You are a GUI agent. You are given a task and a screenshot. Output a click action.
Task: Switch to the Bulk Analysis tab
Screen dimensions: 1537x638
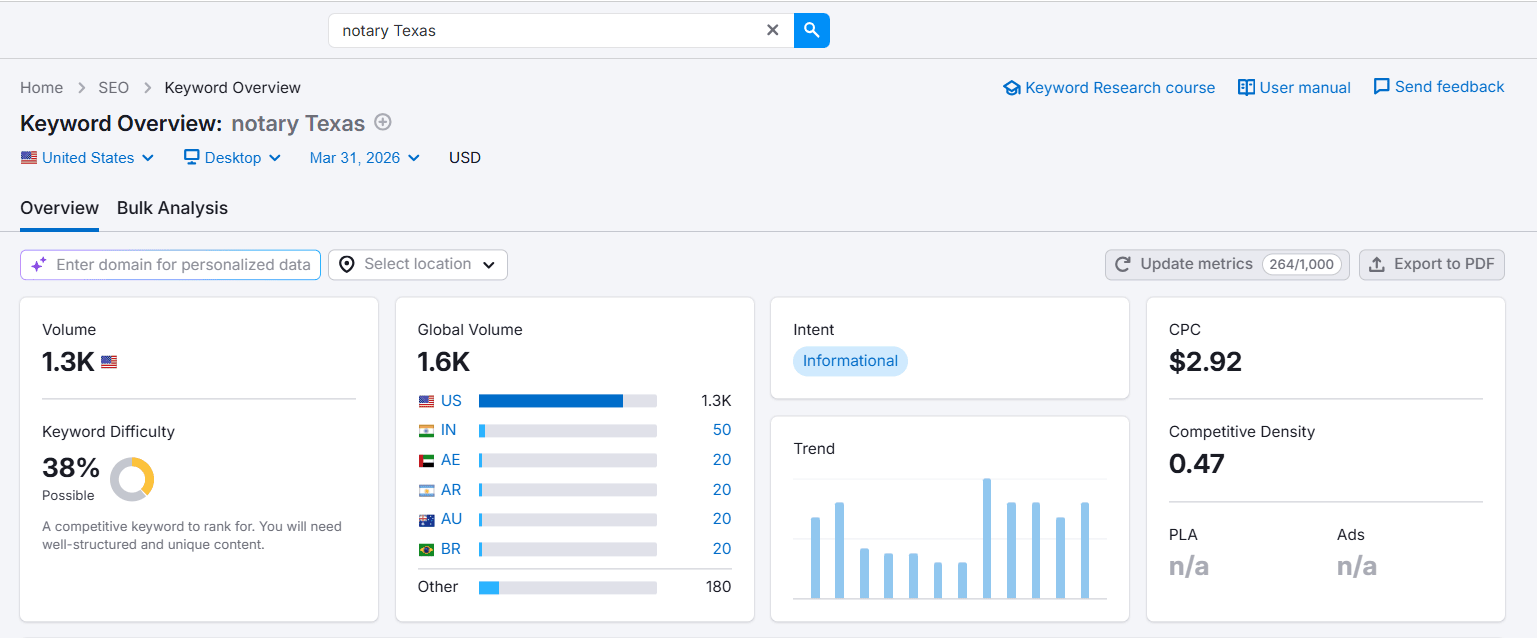[x=172, y=208]
